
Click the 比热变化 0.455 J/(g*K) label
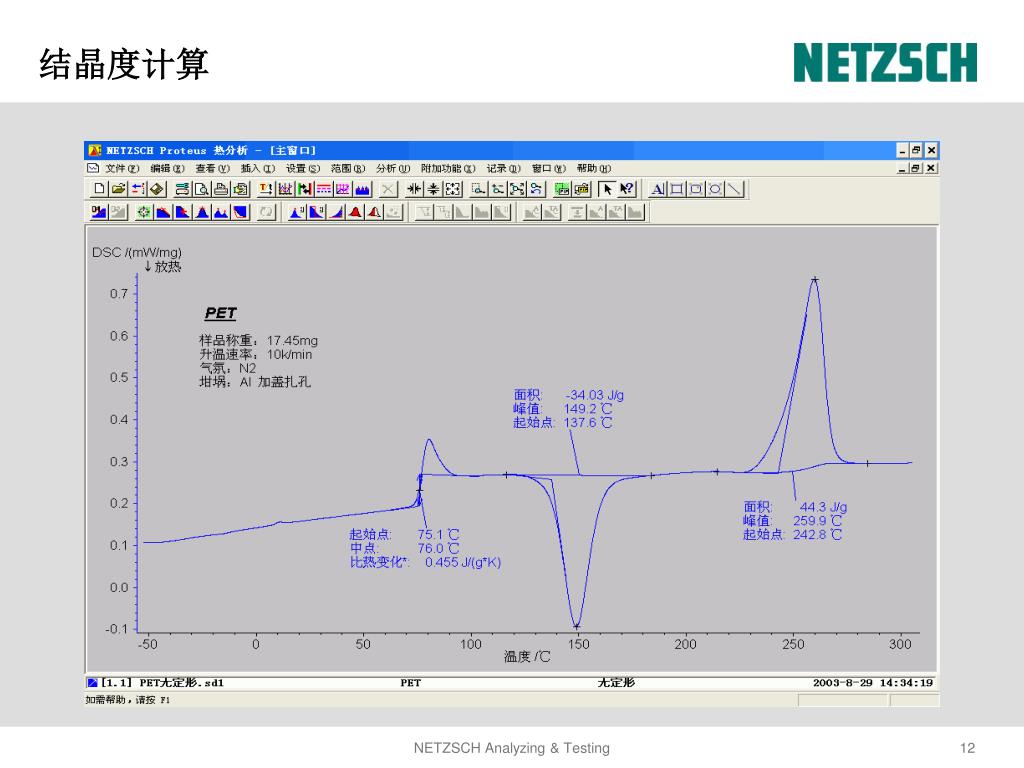(425, 562)
